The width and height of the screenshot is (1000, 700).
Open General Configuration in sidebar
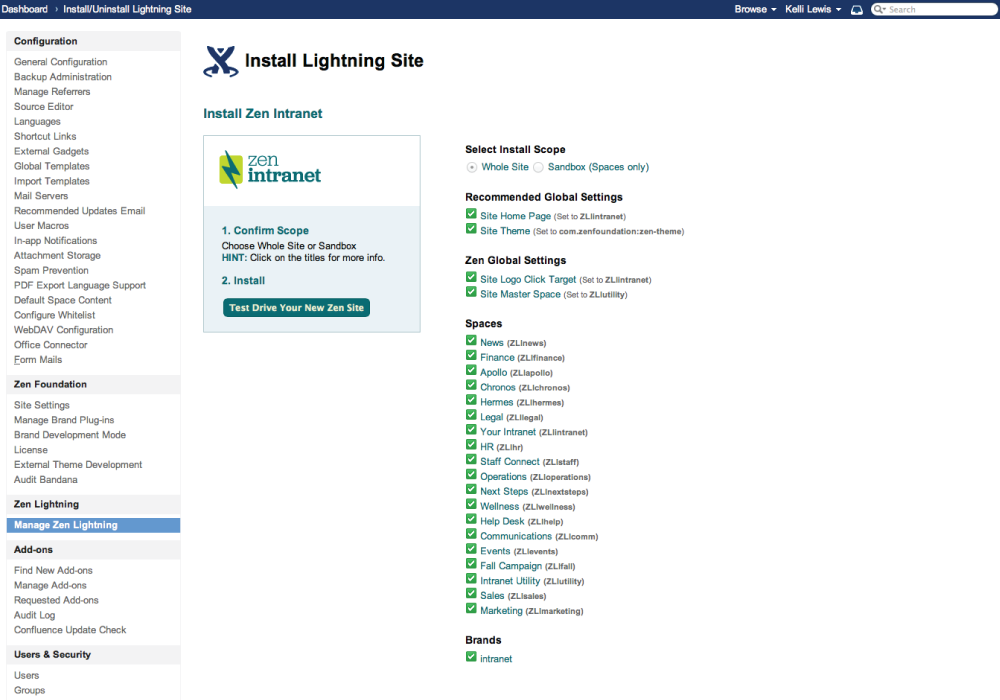[61, 62]
